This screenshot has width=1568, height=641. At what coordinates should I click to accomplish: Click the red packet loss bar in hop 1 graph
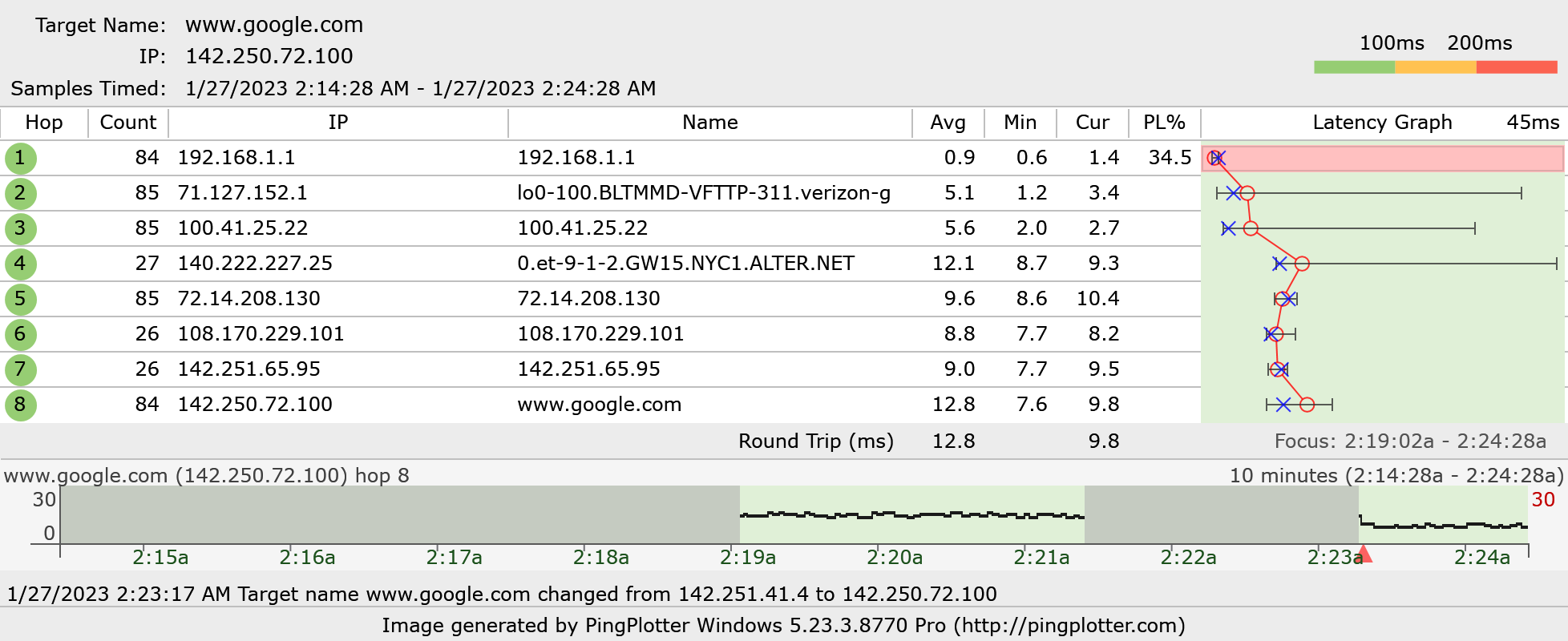click(x=1382, y=158)
